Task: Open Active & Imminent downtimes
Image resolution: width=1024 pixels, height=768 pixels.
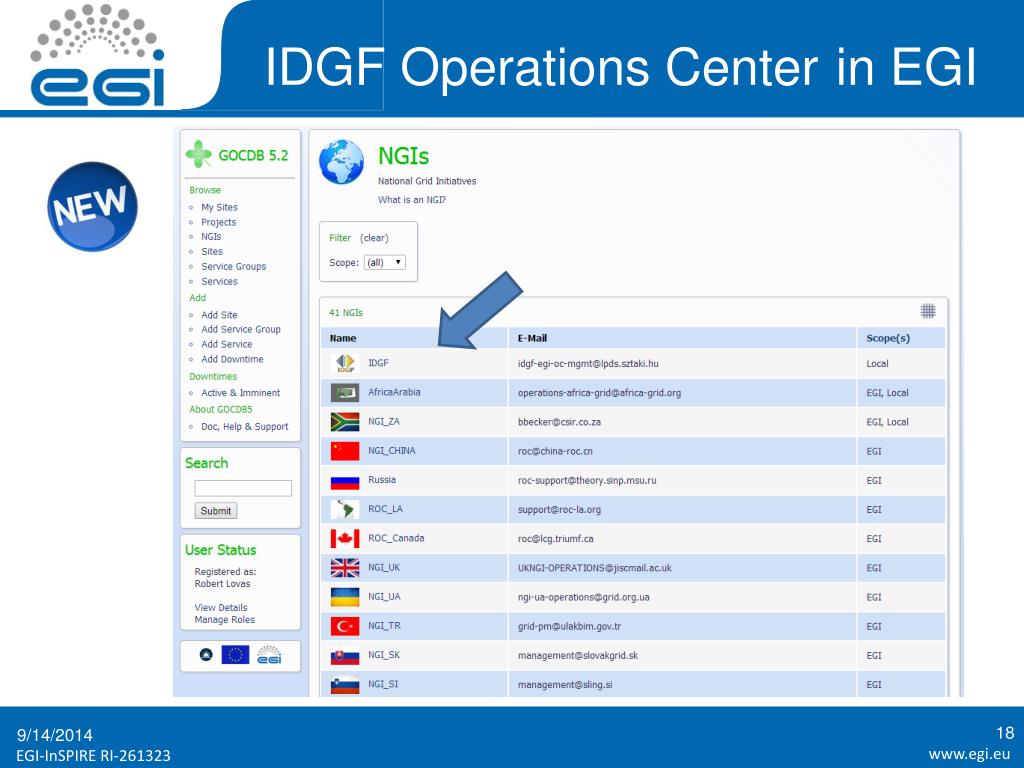Action: 240,392
